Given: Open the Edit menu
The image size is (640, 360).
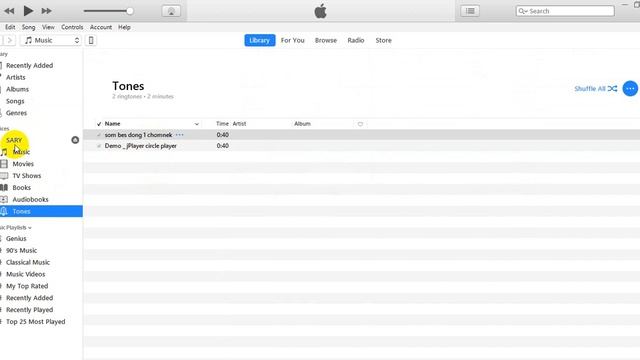Looking at the screenshot, I should pyautogui.click(x=10, y=27).
